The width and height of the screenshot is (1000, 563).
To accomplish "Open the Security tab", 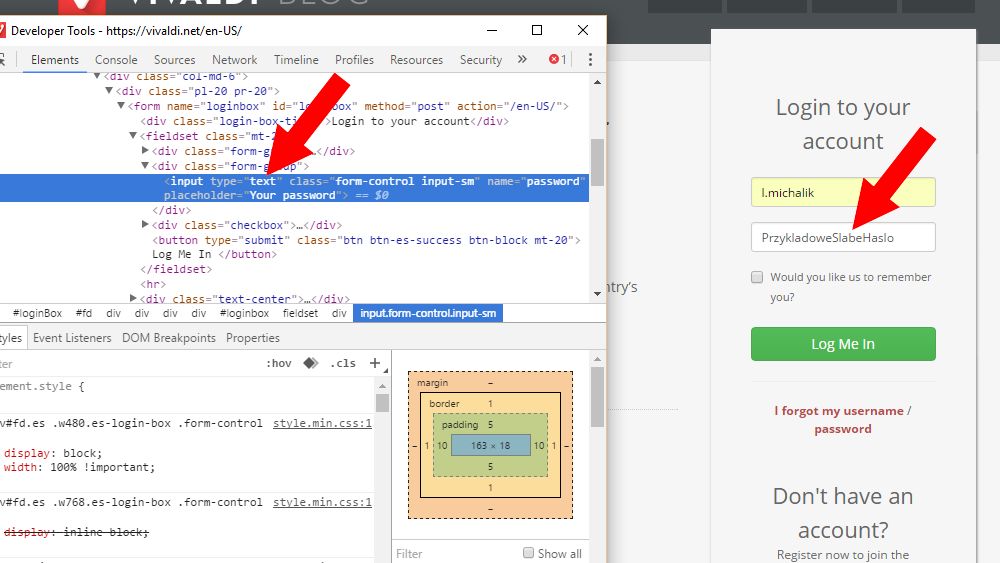I will coord(481,59).
